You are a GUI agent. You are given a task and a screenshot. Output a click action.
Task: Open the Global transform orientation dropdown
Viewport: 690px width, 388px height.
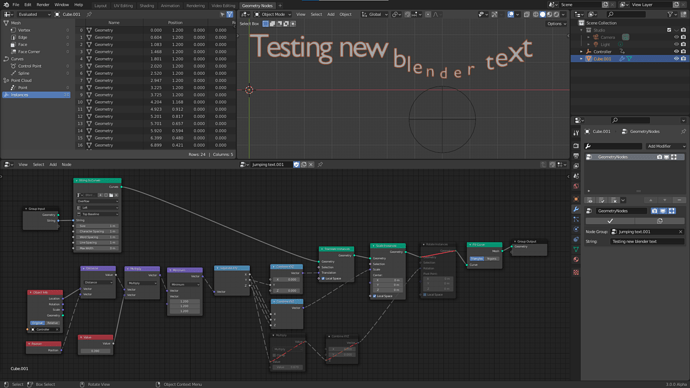(x=375, y=15)
